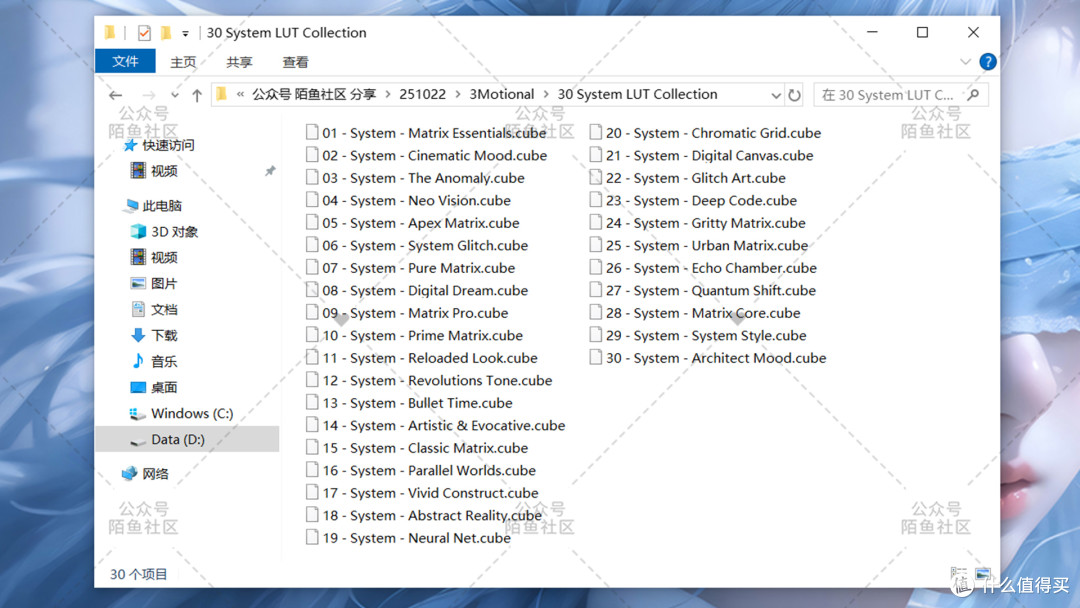Screen dimensions: 1080x608
Task: Open the 3D 对象 folder in sidebar
Action: pyautogui.click(x=174, y=231)
